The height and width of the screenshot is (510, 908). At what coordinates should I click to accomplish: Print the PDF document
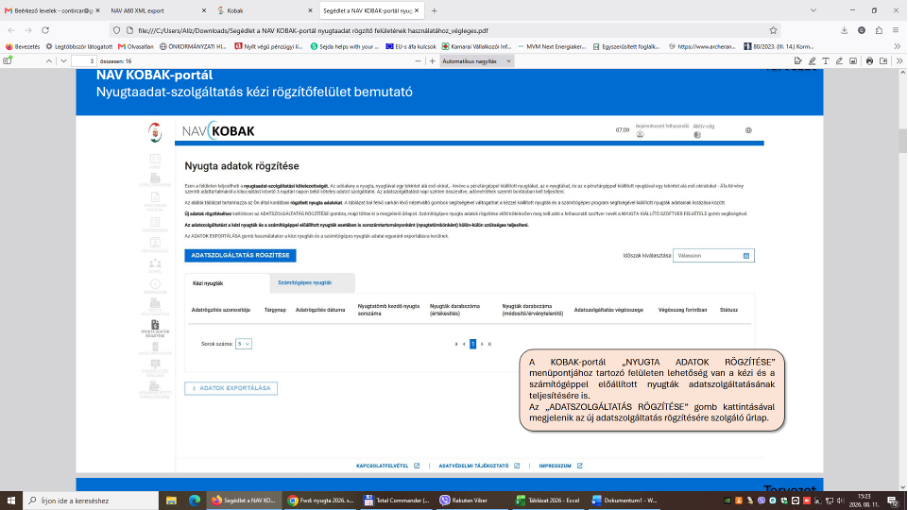(x=869, y=61)
